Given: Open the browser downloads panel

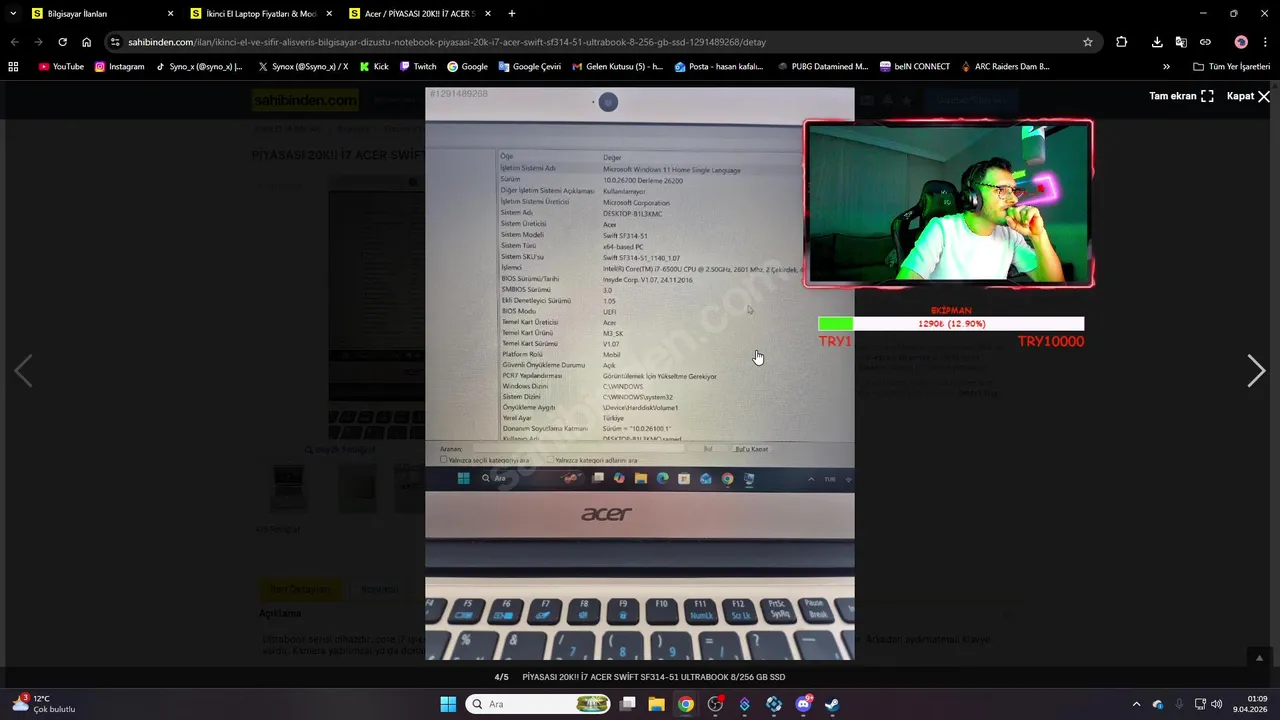Looking at the screenshot, I should click(x=1157, y=42).
